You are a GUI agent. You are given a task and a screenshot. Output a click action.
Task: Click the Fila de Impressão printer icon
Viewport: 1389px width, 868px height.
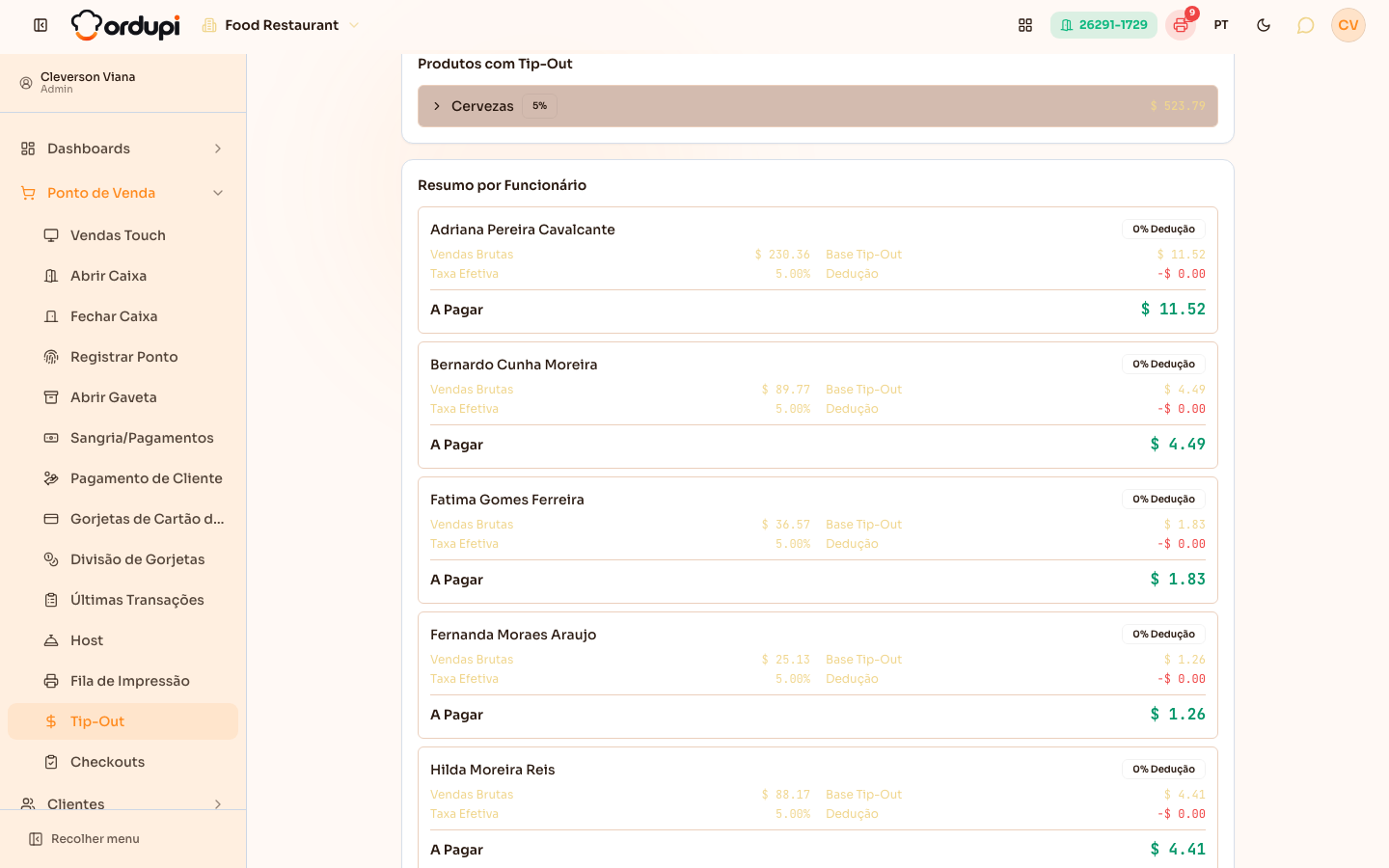[x=51, y=681]
